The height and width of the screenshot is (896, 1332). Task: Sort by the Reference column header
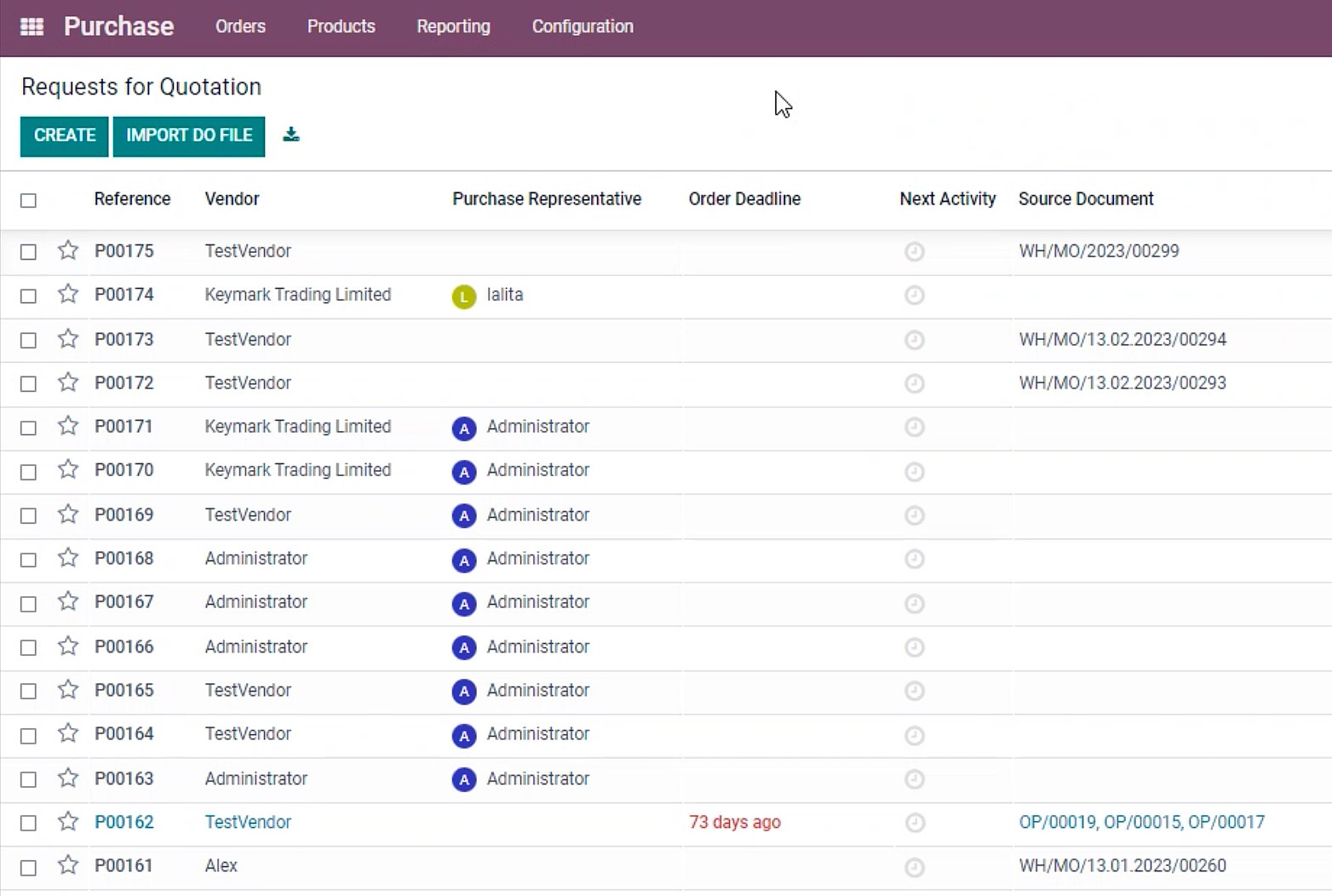[x=132, y=198]
